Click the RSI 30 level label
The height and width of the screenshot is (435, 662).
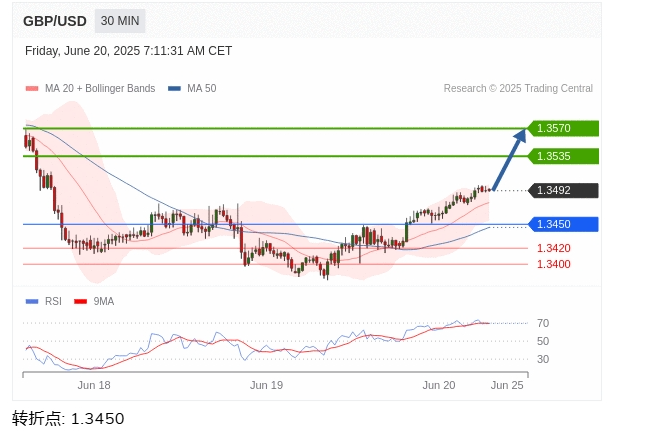pos(543,359)
